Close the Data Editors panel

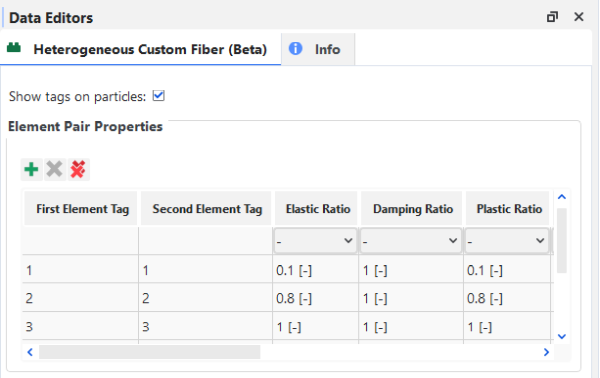579,17
